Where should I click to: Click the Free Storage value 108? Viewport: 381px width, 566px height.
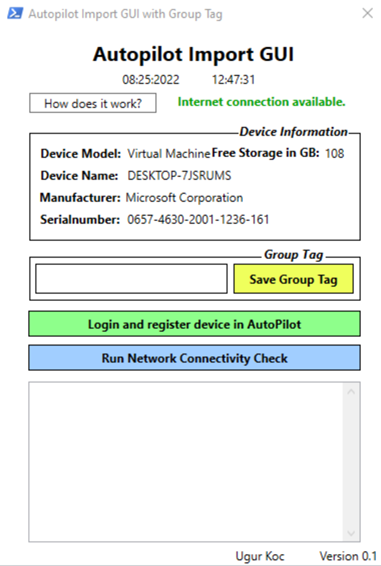click(334, 153)
